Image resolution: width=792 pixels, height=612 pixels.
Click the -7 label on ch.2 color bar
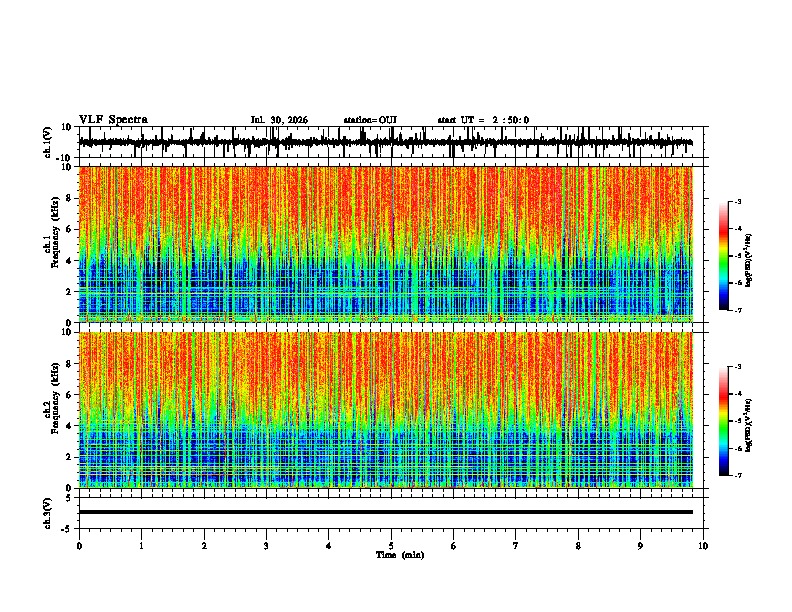738,475
